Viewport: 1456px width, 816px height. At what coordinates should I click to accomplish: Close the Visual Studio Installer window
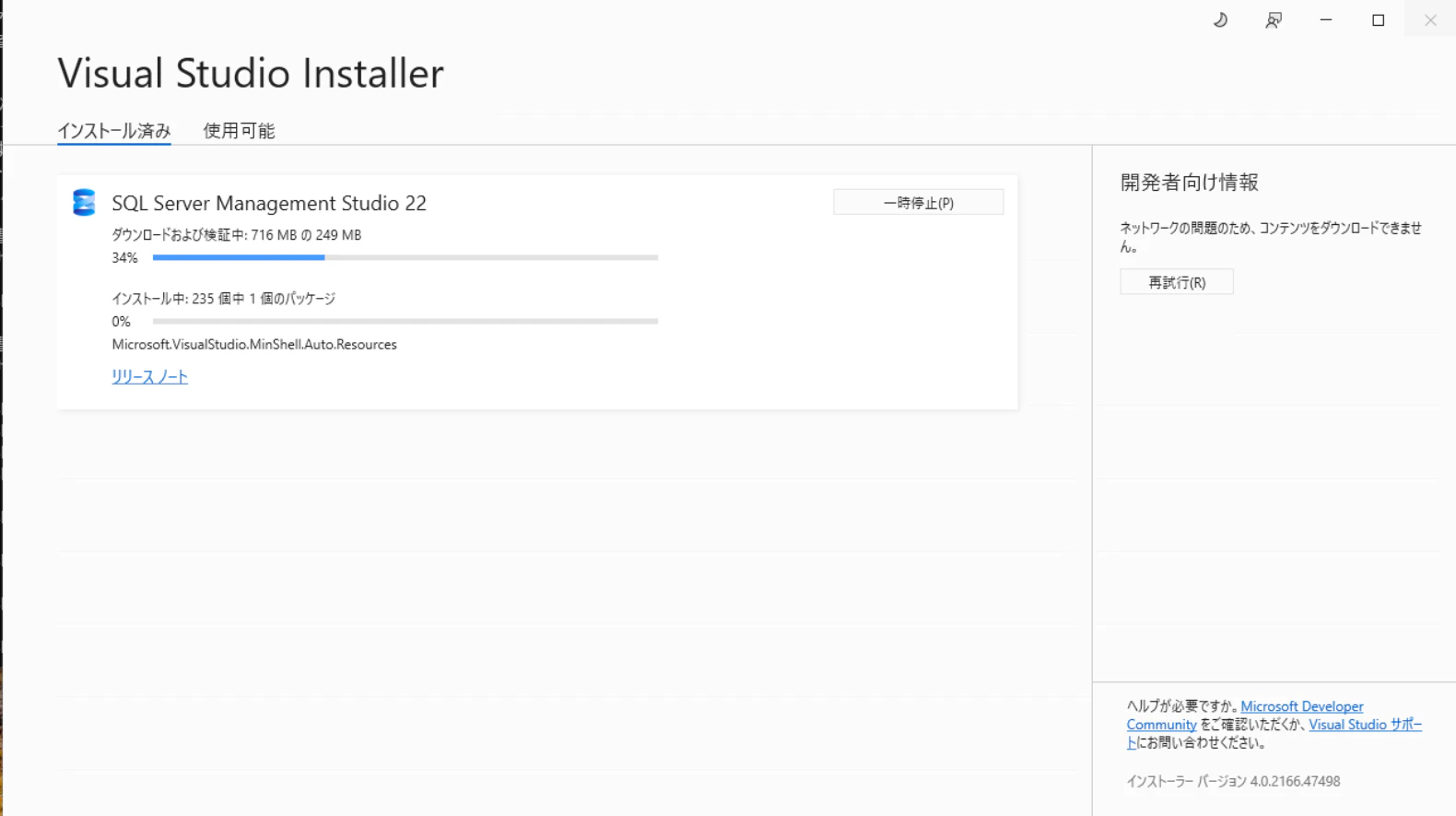pos(1430,19)
